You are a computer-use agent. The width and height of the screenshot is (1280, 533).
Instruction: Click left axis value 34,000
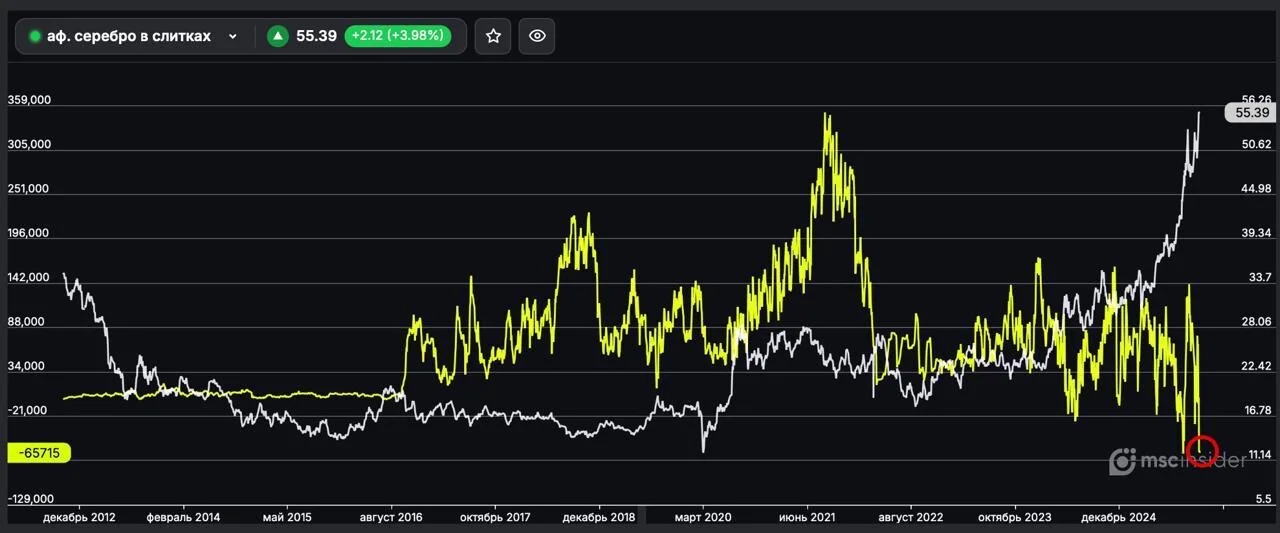click(x=27, y=366)
